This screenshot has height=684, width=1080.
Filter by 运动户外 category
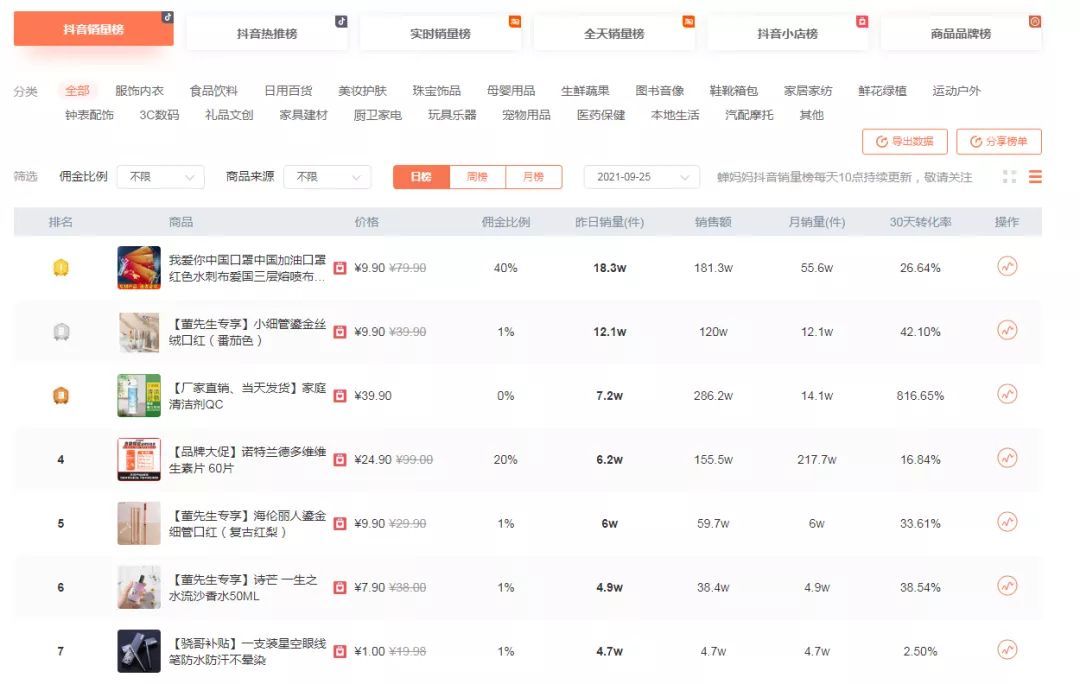[x=957, y=90]
